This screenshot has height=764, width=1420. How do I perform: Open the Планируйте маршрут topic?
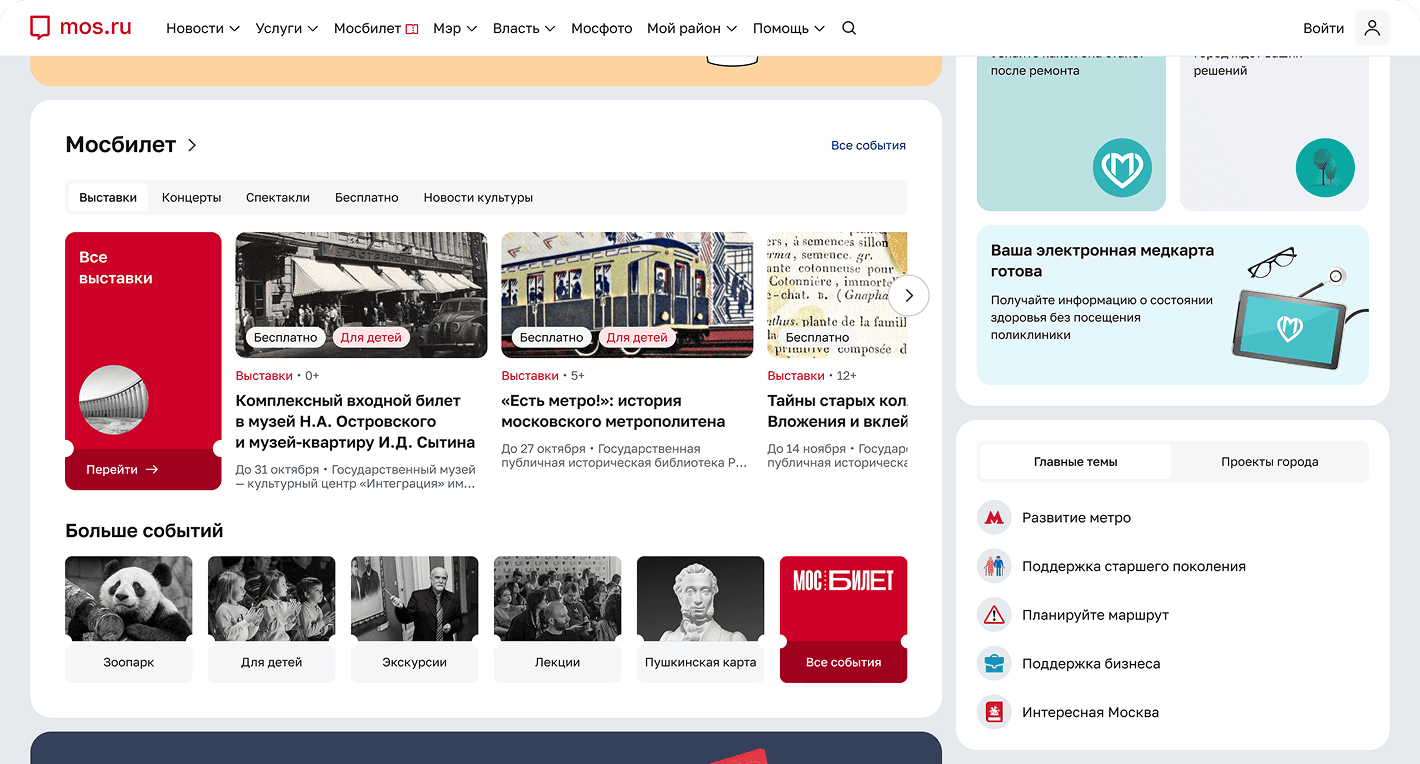[x=1095, y=615]
